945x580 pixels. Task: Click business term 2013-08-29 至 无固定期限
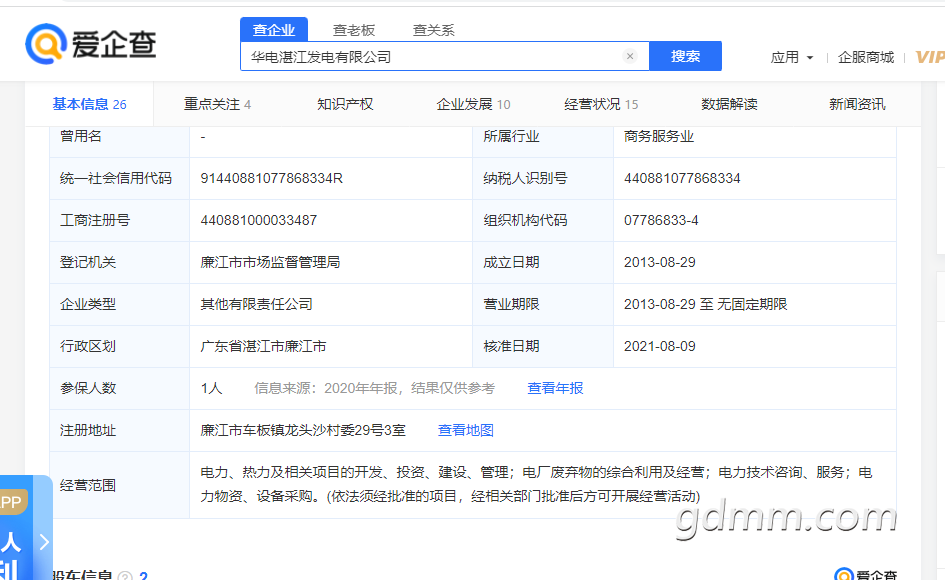click(705, 304)
